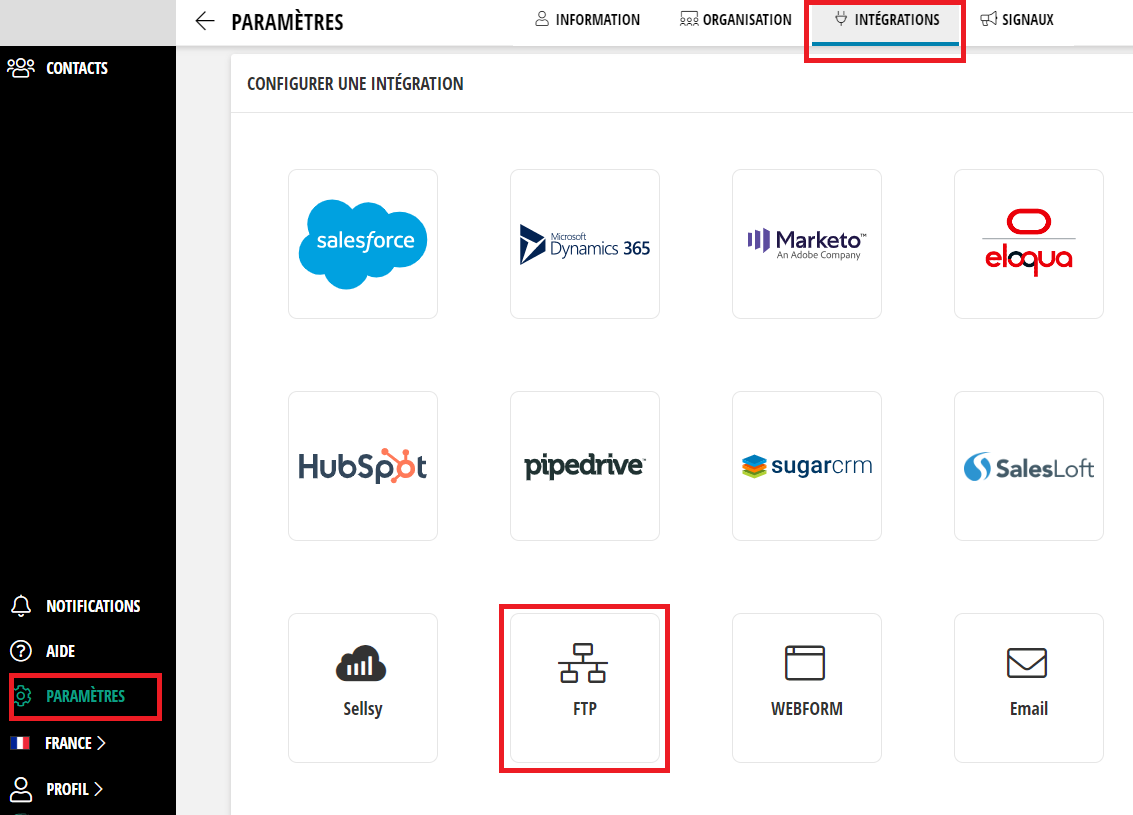Open the Eloqua integration tile
The image size is (1133, 815).
tap(1029, 244)
